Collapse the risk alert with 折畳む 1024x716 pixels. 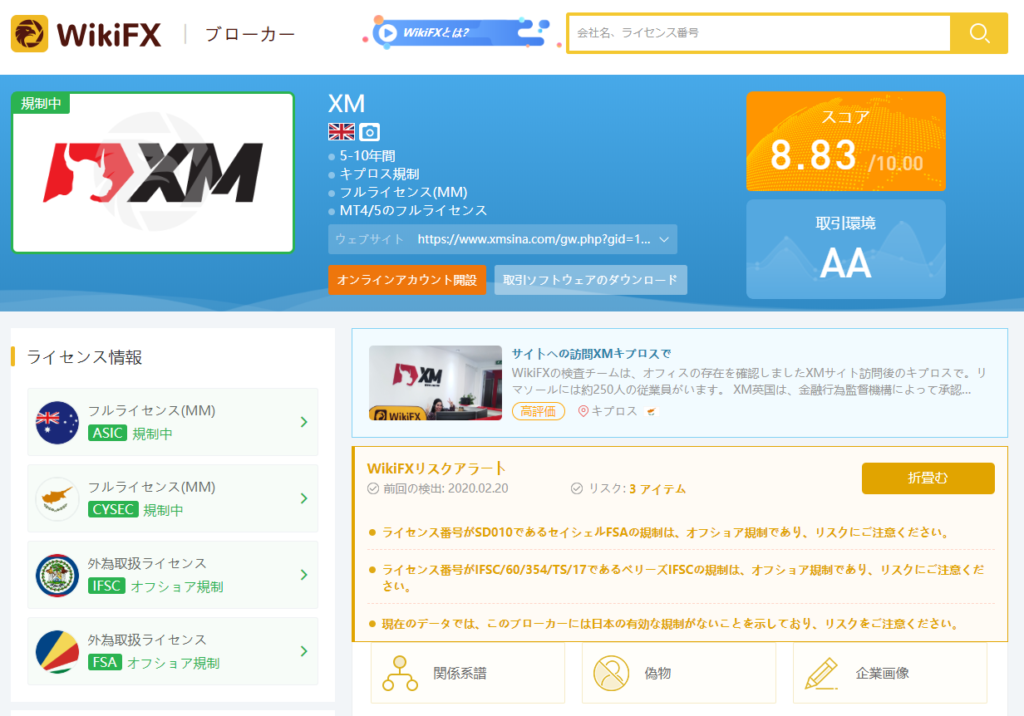click(x=928, y=478)
